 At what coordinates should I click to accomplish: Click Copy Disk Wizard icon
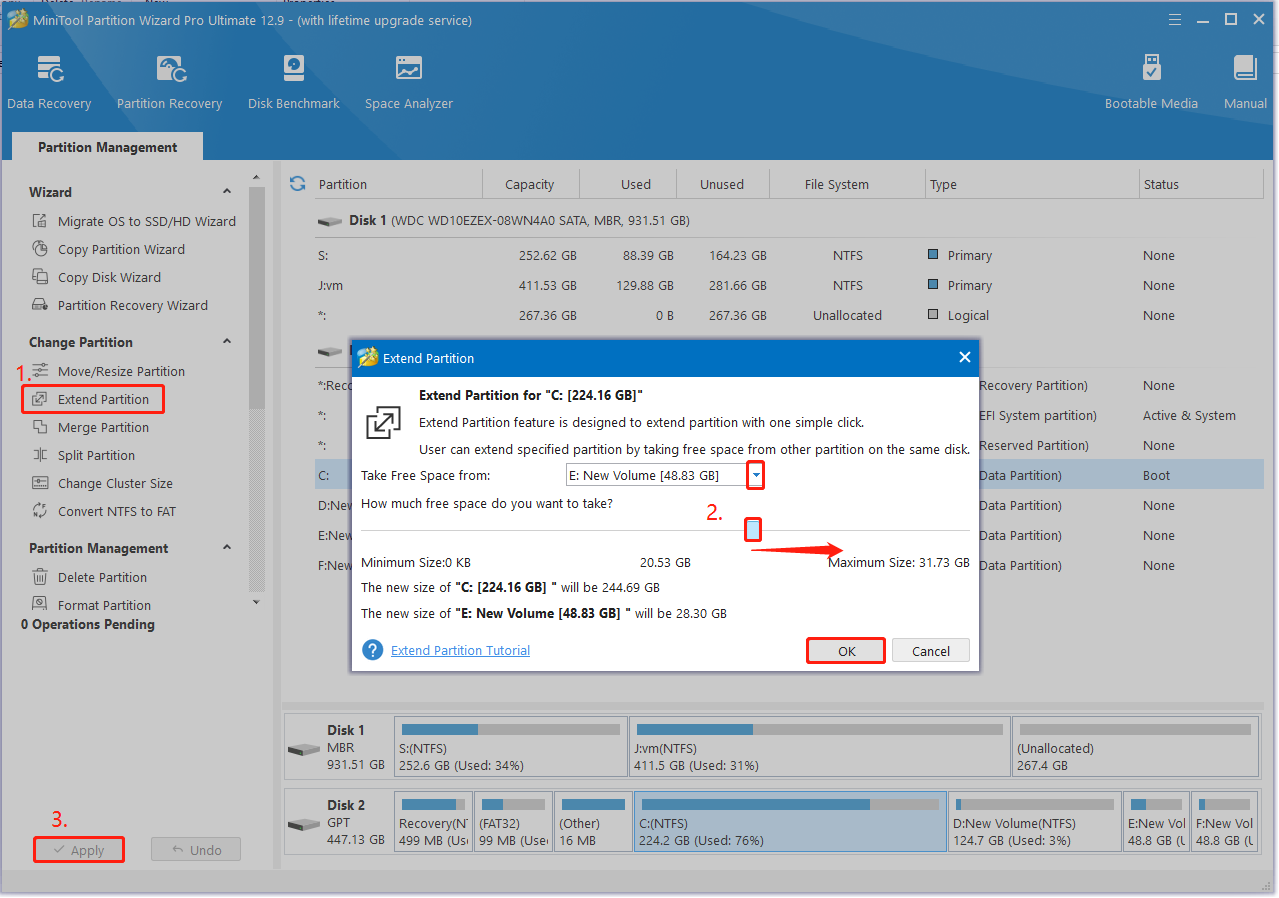point(40,277)
